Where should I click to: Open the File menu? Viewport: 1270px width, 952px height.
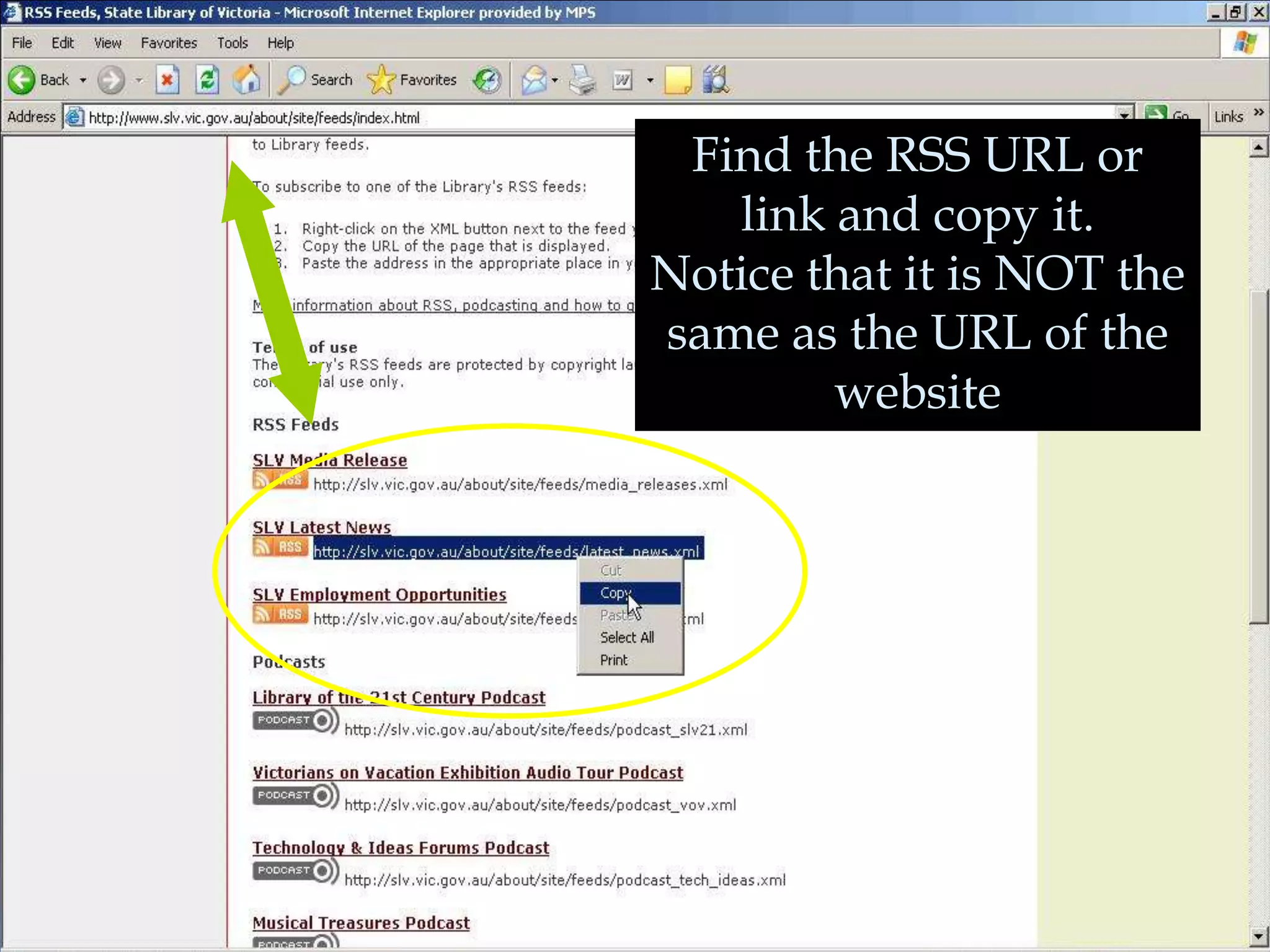22,43
